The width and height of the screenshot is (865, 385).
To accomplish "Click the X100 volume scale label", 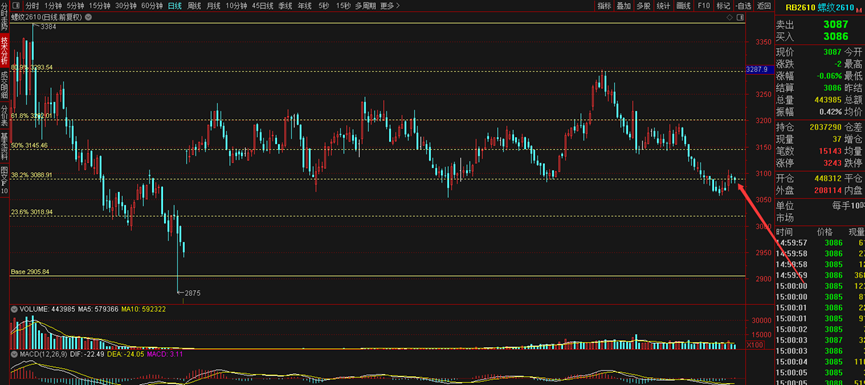I will coord(755,345).
